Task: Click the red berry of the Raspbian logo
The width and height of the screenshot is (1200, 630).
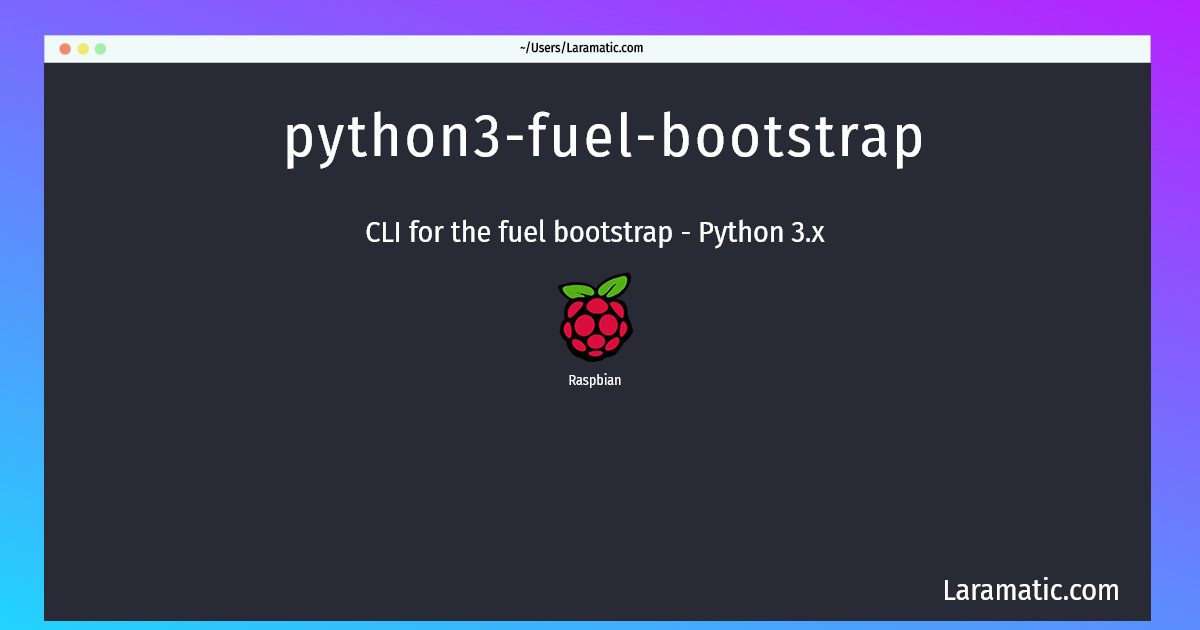Action: pyautogui.click(x=595, y=329)
